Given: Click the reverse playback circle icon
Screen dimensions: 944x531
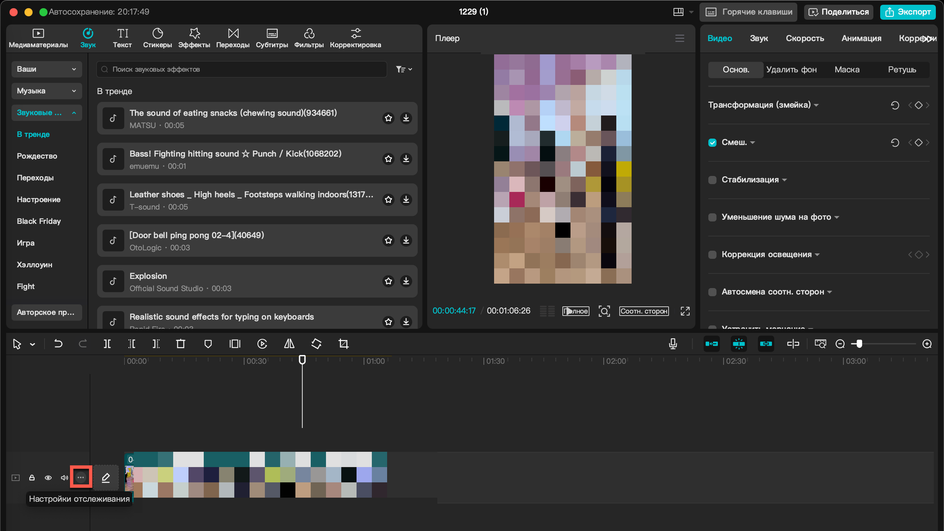Looking at the screenshot, I should tap(262, 344).
